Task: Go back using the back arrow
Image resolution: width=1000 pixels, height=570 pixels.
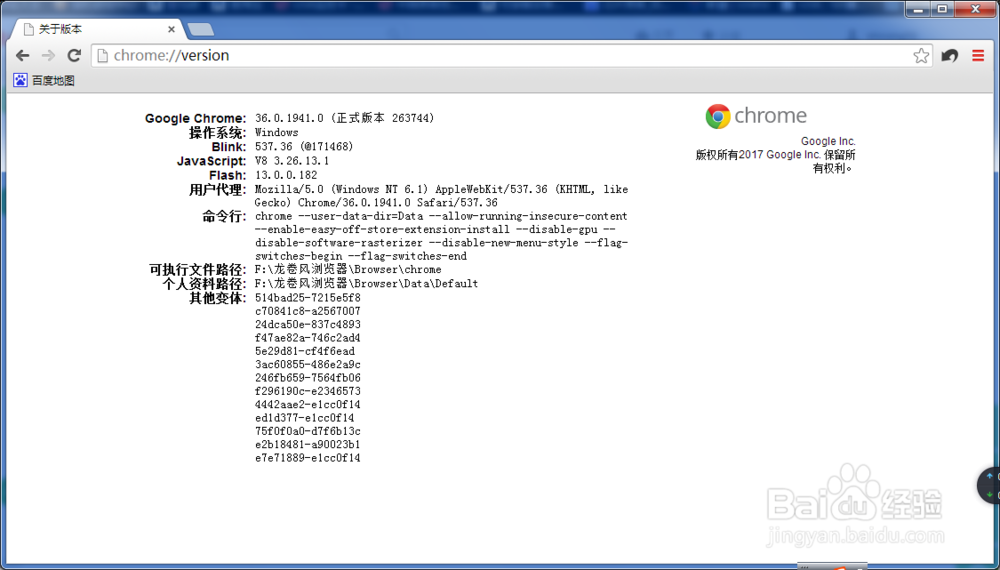Action: 22,55
